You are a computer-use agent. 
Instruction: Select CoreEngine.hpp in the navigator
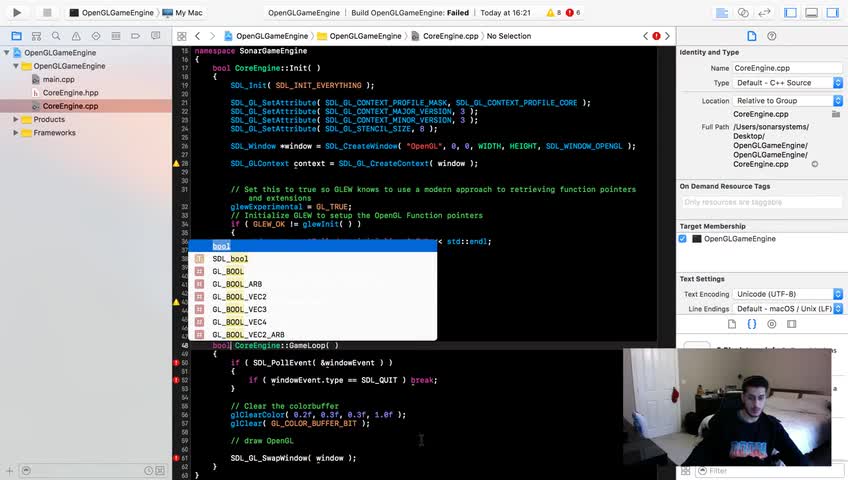click(x=70, y=93)
